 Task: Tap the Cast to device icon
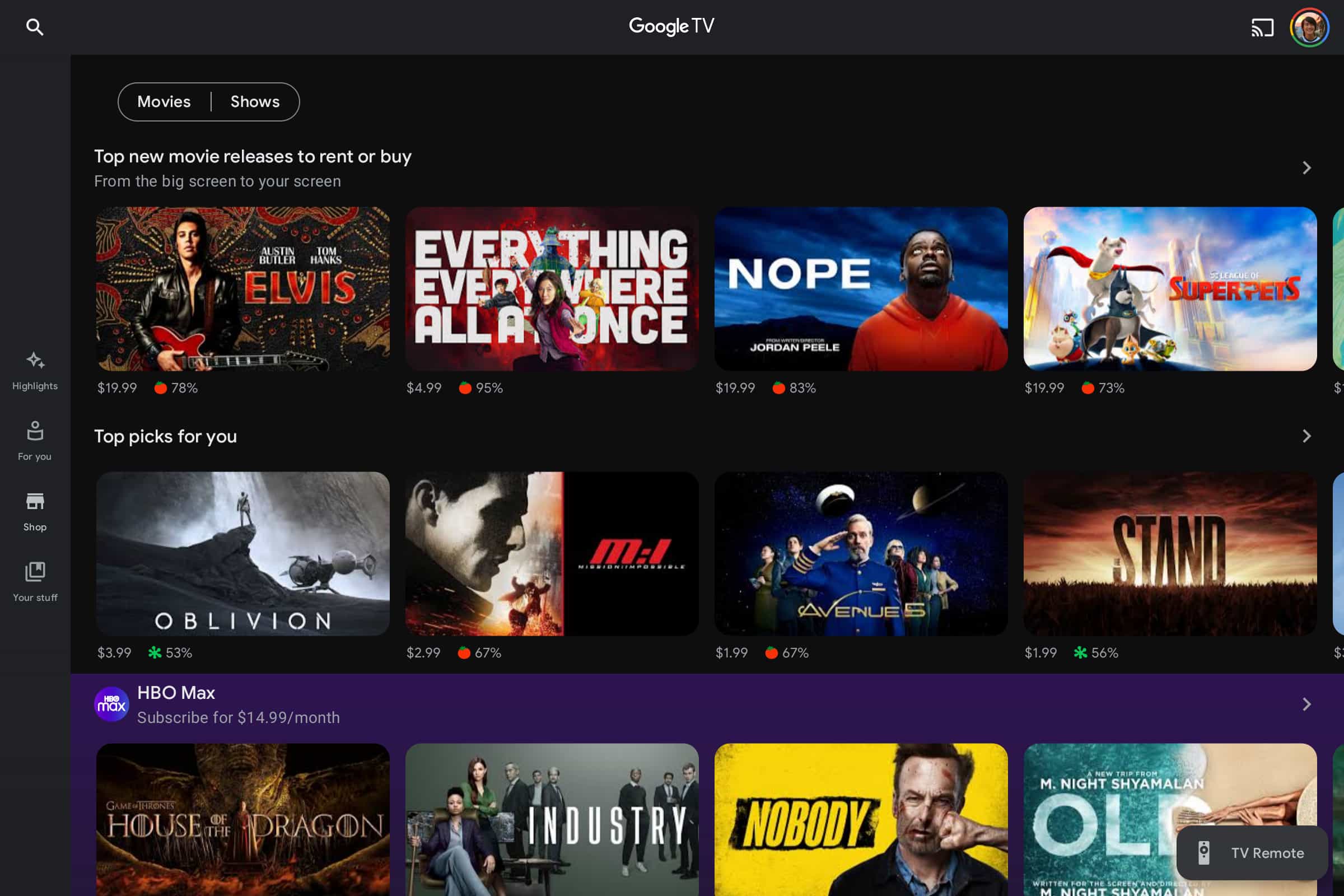pyautogui.click(x=1262, y=27)
